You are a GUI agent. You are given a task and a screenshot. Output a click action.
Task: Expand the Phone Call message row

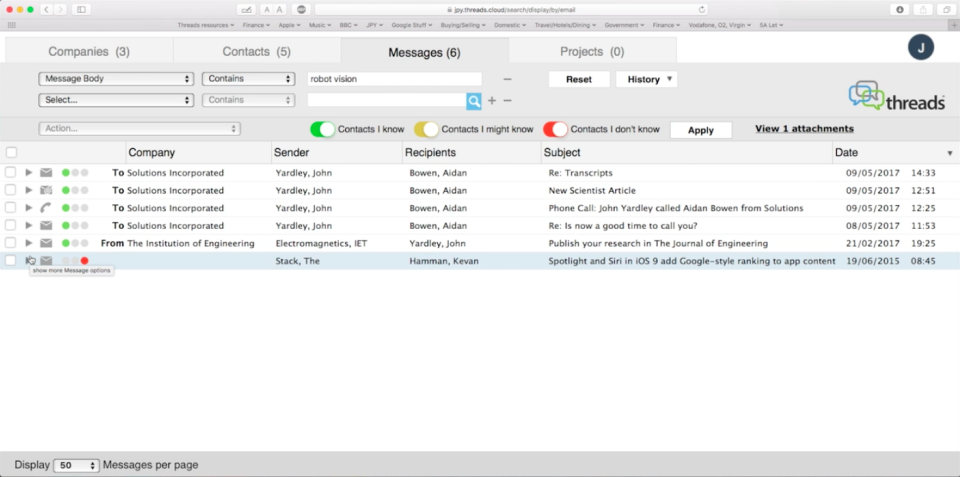tap(28, 208)
